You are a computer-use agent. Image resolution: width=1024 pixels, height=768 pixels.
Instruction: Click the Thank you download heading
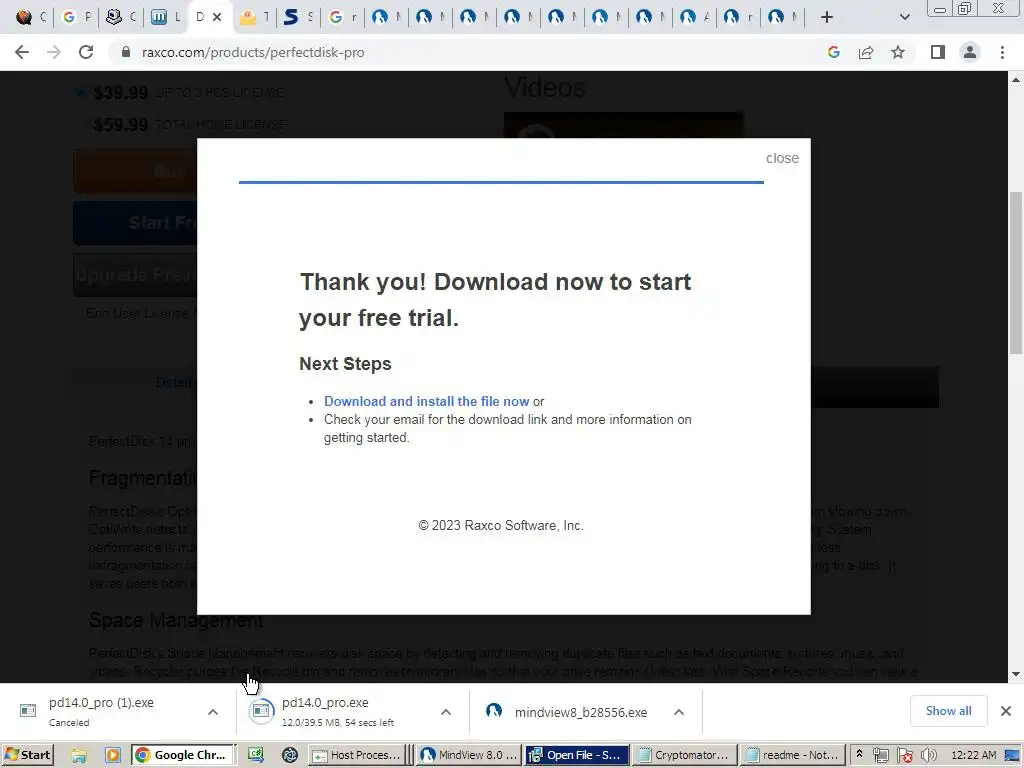(x=495, y=300)
